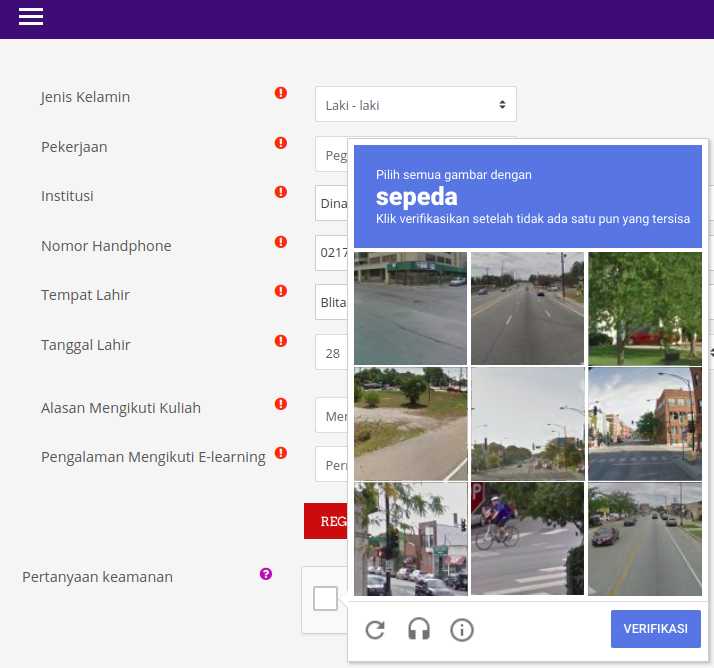Open the Pengalaman Mengikuti E-learning dropdown
The height and width of the screenshot is (668, 714).
pos(332,464)
